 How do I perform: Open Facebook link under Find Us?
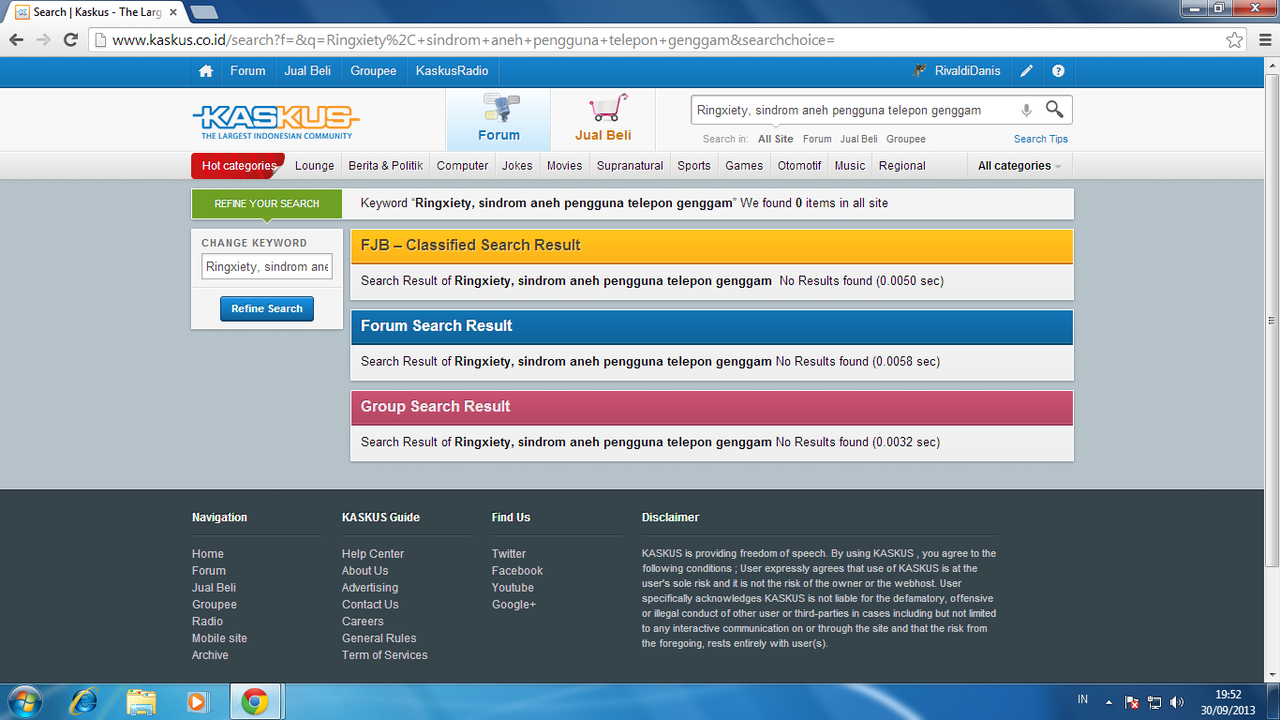tap(517, 571)
